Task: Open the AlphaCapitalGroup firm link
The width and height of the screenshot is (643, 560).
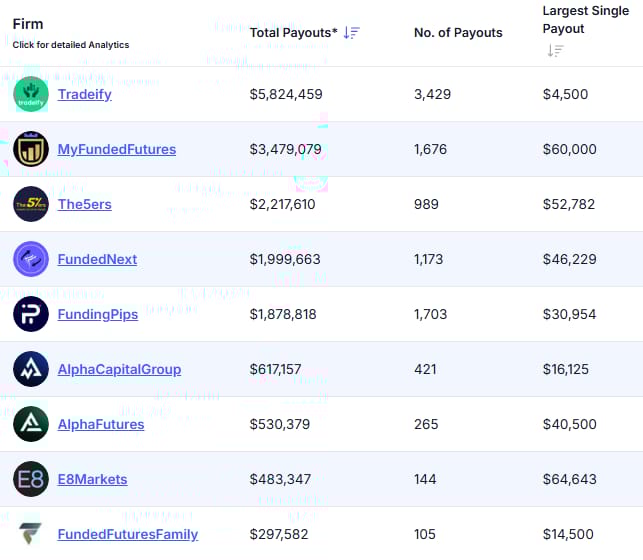Action: (119, 369)
